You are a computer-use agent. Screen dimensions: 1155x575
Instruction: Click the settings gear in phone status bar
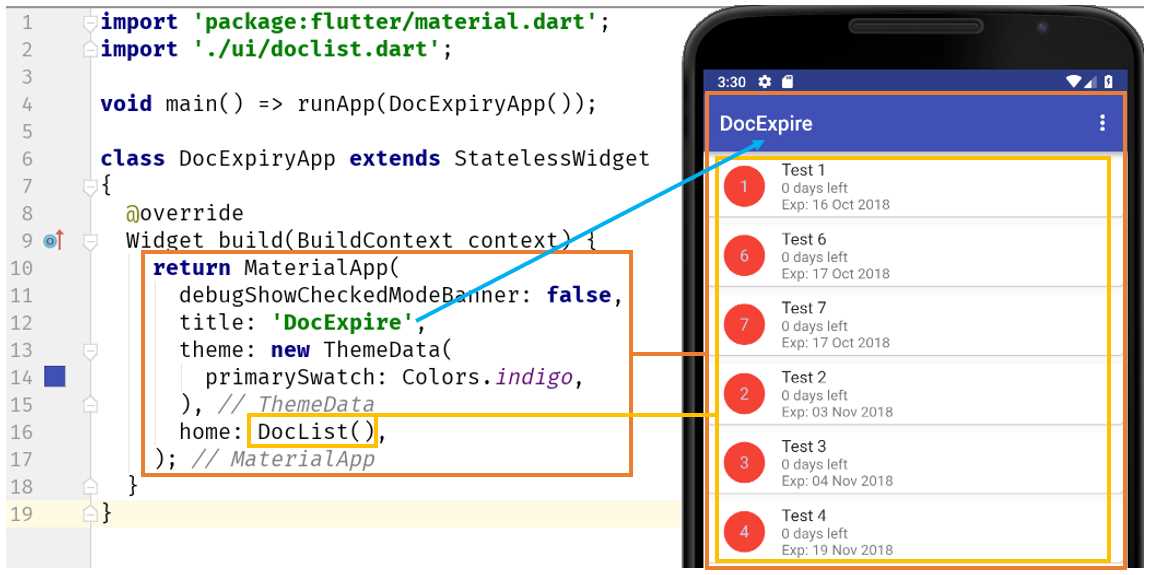[x=765, y=82]
